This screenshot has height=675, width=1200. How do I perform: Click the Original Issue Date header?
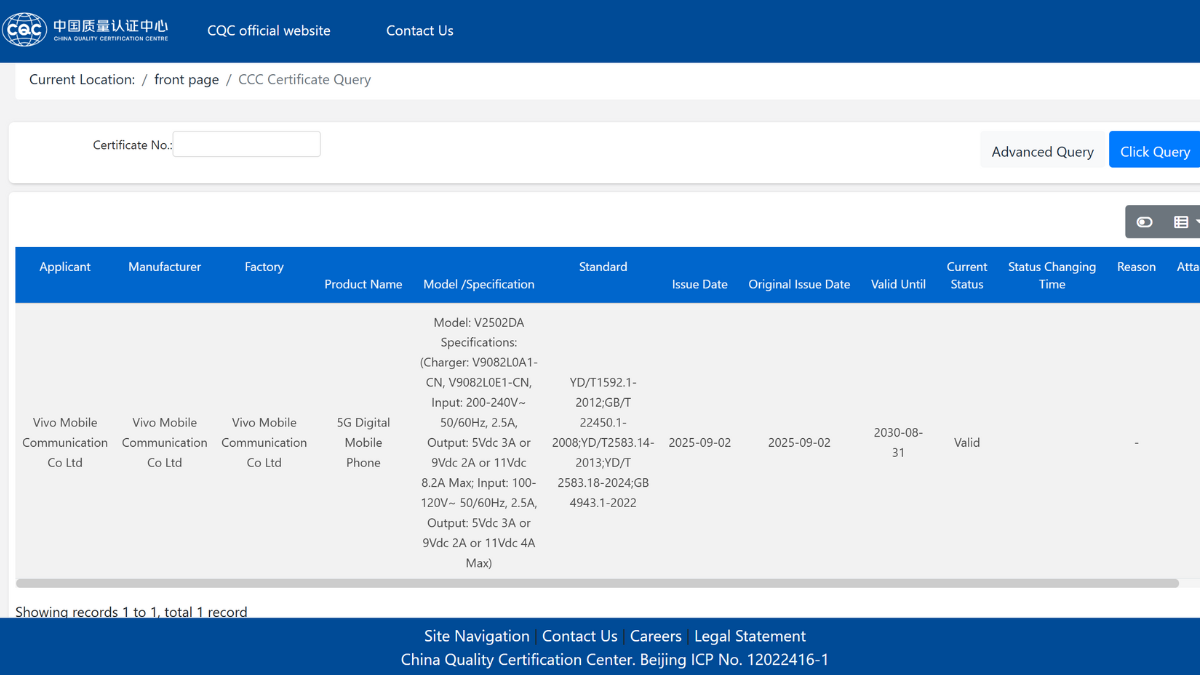point(799,284)
